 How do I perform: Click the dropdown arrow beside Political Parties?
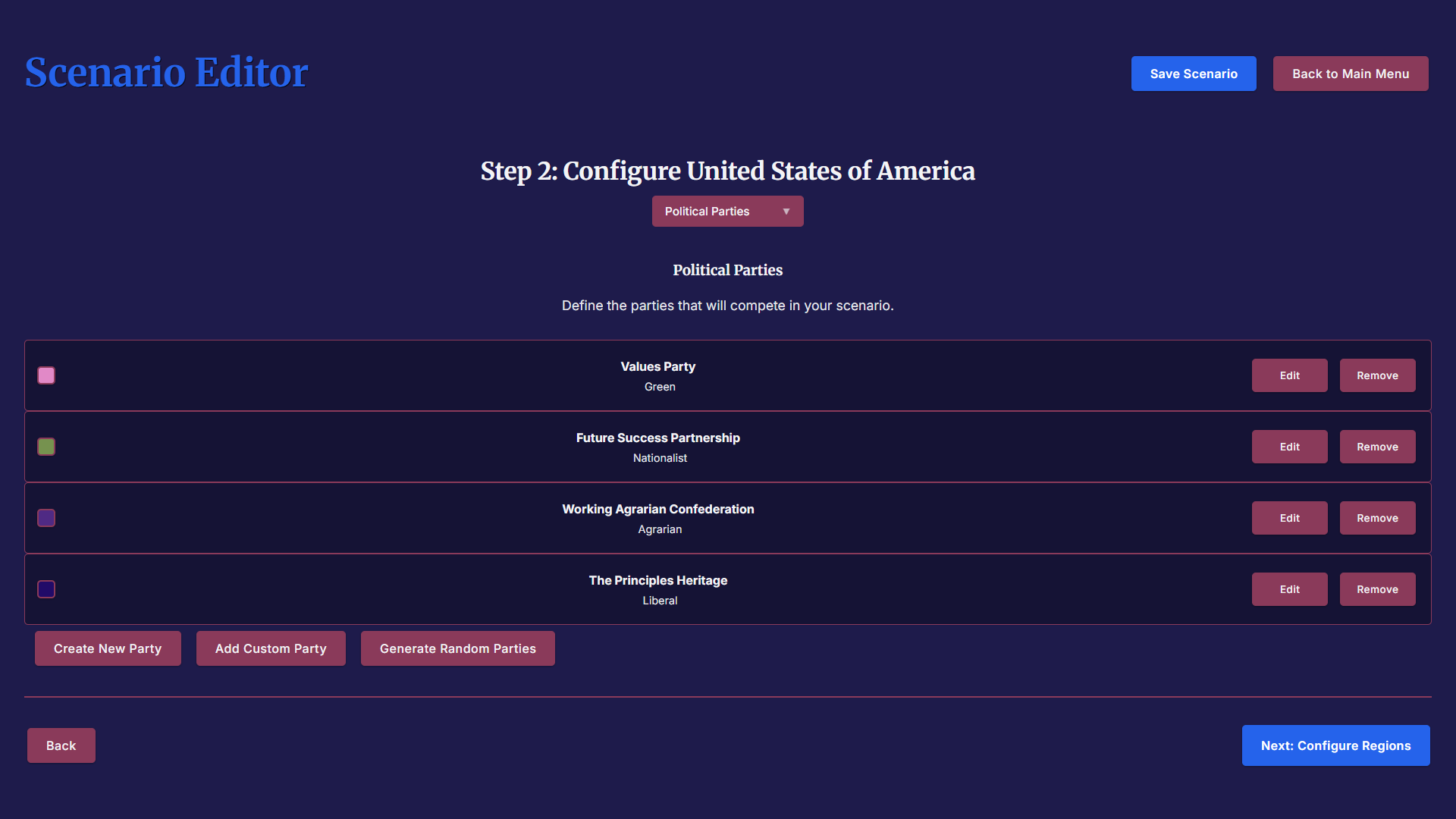786,212
